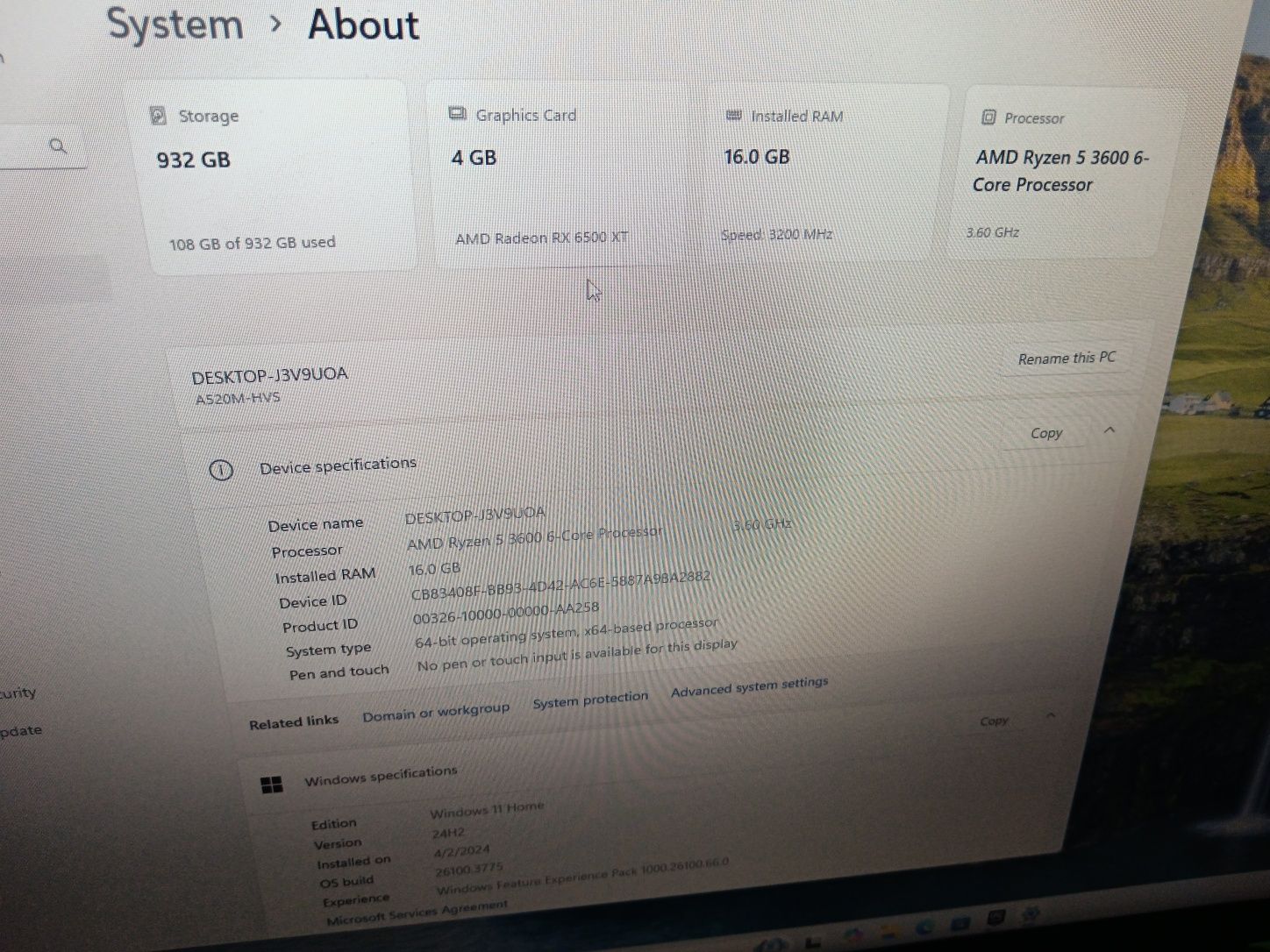Viewport: 1270px width, 952px height.
Task: Select the Device name value DESKTOP-J3V9UOA
Action: click(x=474, y=515)
